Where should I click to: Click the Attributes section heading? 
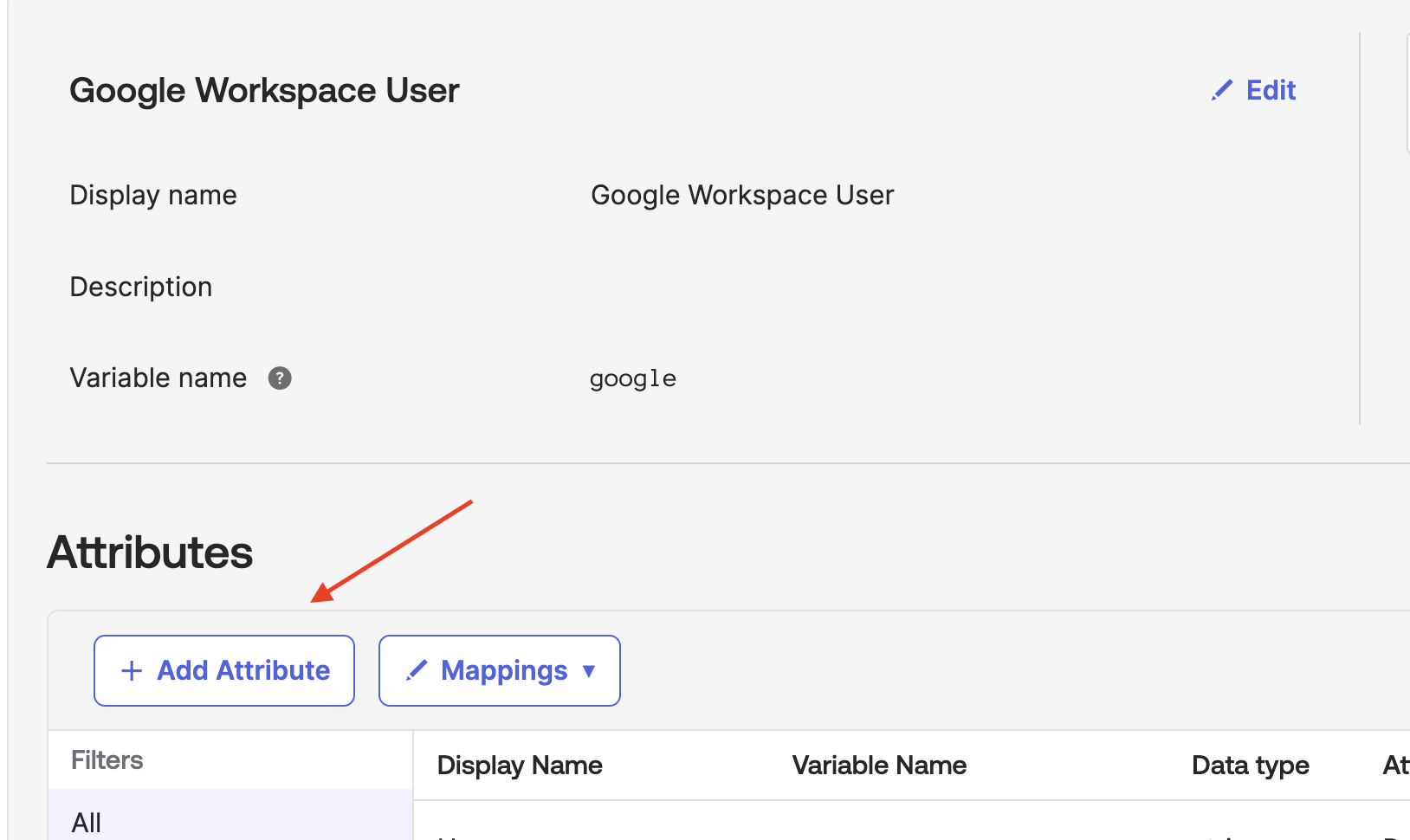click(150, 552)
